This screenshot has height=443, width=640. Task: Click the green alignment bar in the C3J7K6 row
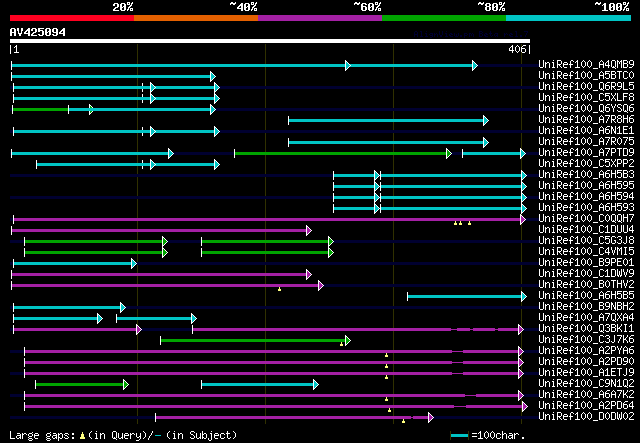256,341
